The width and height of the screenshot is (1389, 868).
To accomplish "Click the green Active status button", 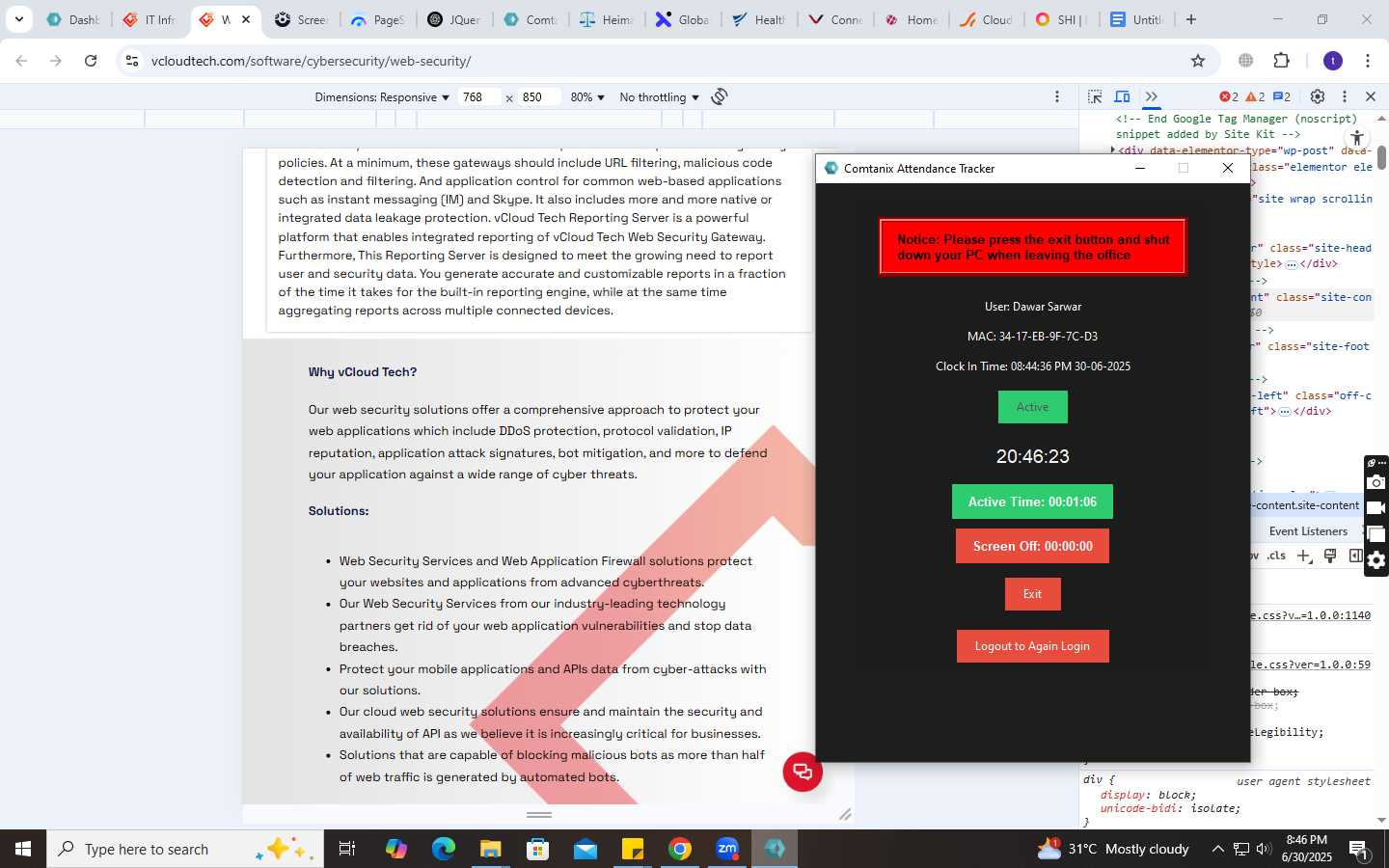I will tap(1032, 407).
